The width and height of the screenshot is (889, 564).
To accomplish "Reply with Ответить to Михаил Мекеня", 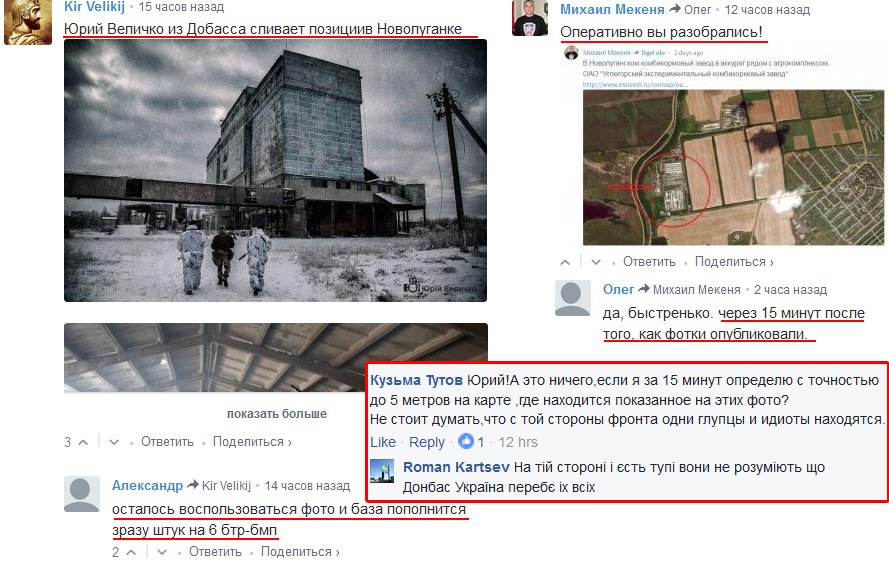I will click(x=649, y=262).
